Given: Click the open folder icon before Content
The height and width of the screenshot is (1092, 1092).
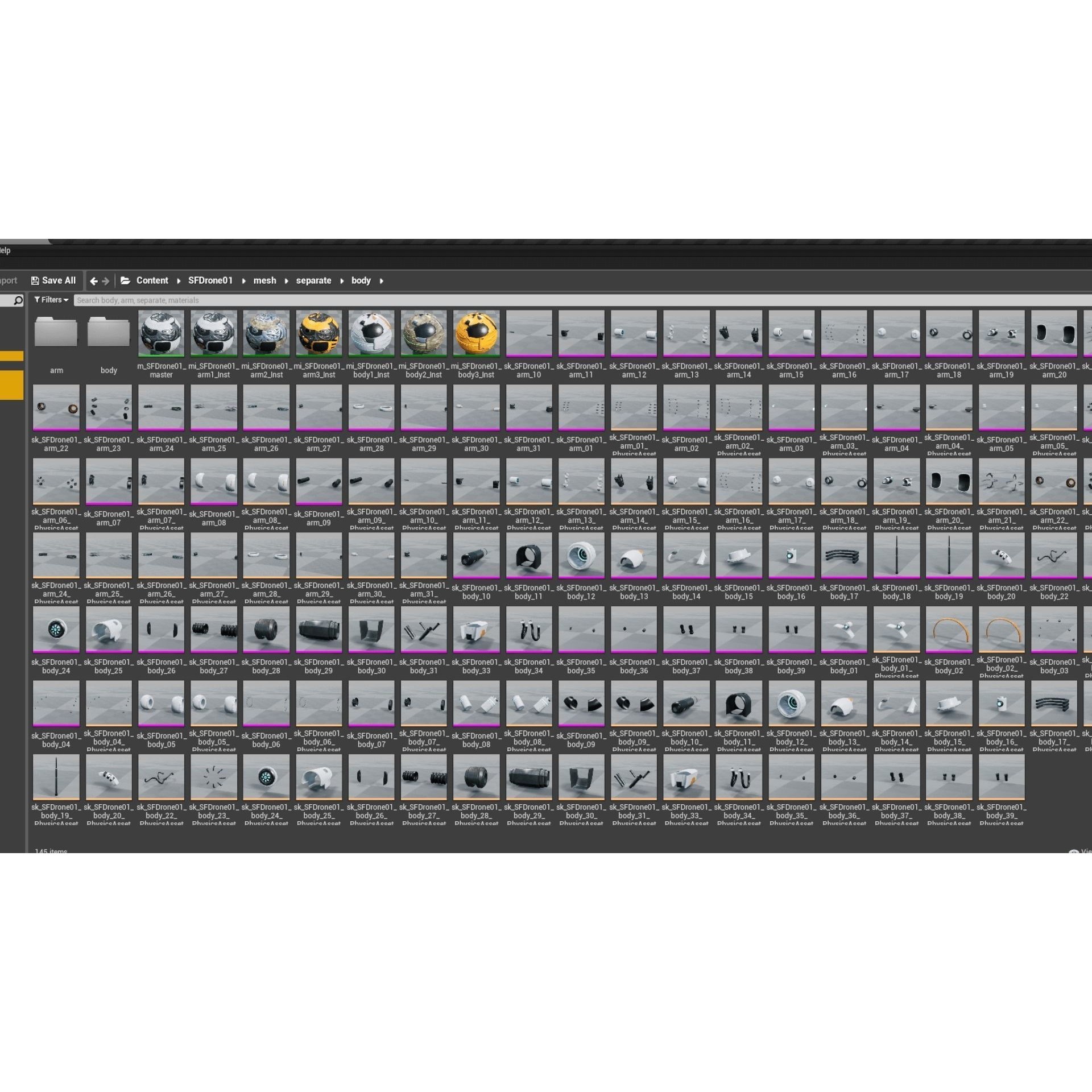Looking at the screenshot, I should click(126, 280).
